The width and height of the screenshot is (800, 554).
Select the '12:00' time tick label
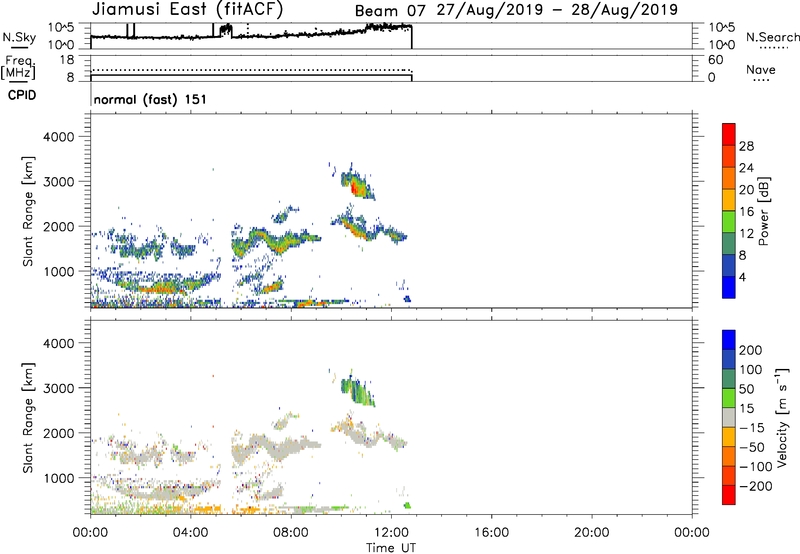391,533
